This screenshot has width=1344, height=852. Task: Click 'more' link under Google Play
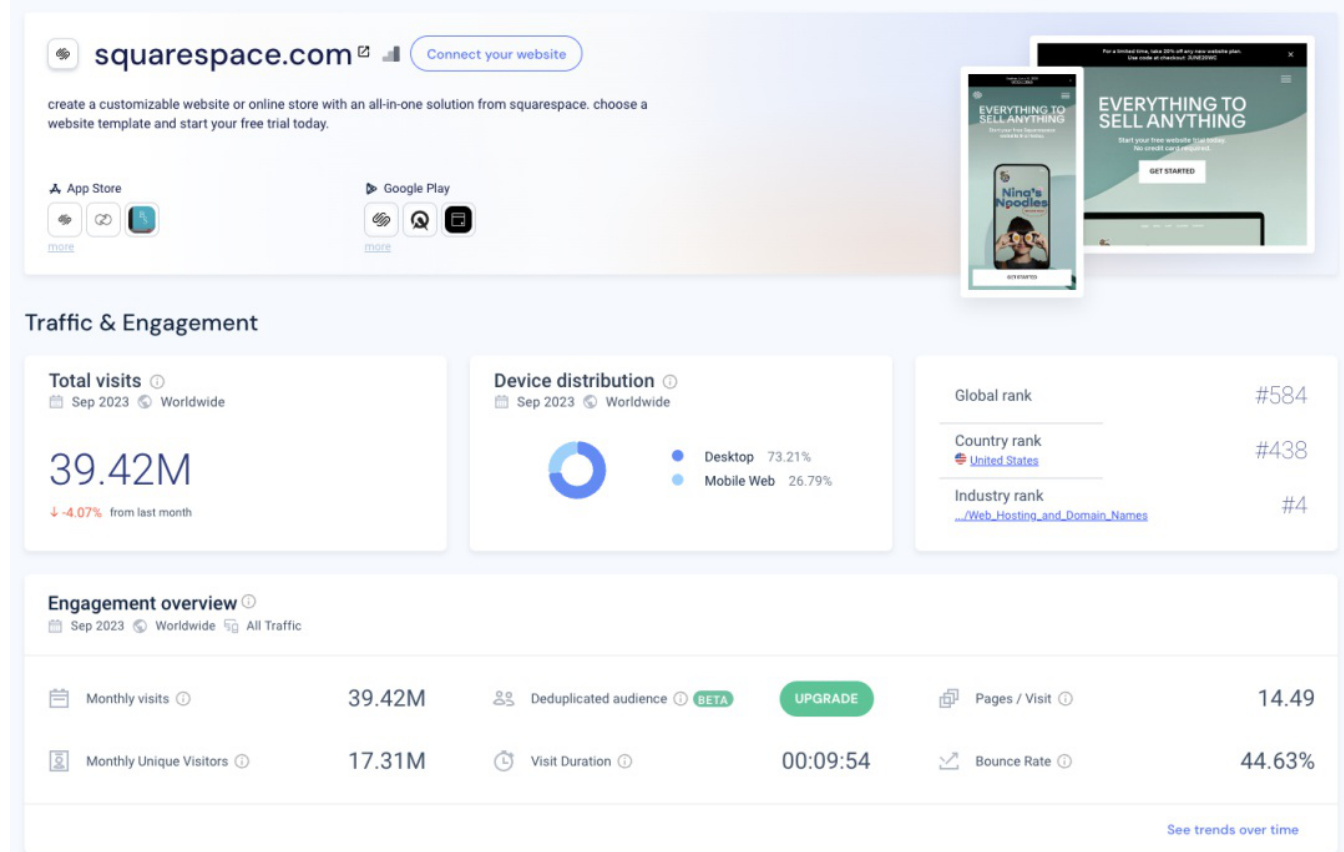[377, 247]
